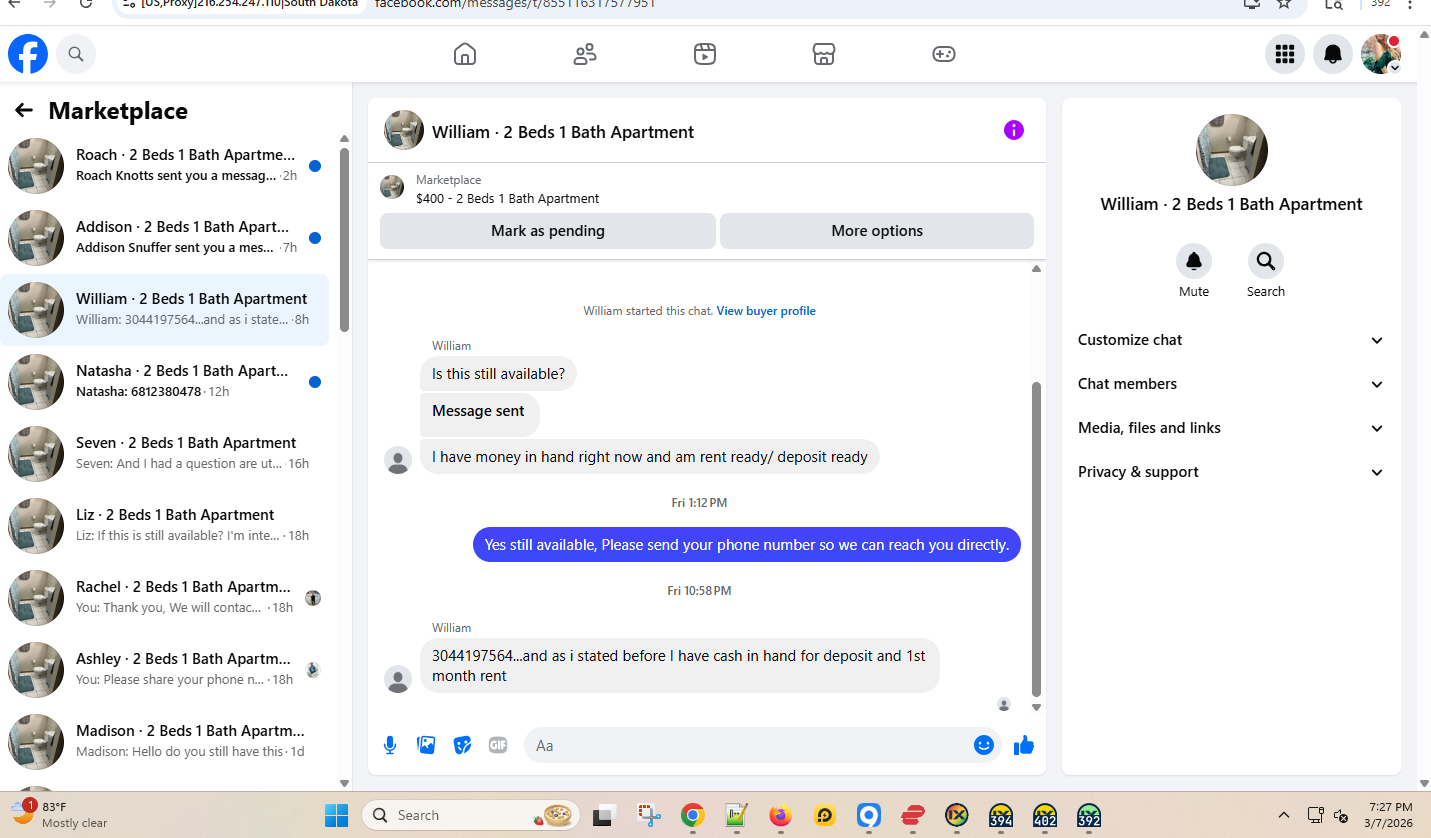Screen dimensions: 1431x838
Task: Click the "Message sent" bubble
Action: tap(479, 414)
